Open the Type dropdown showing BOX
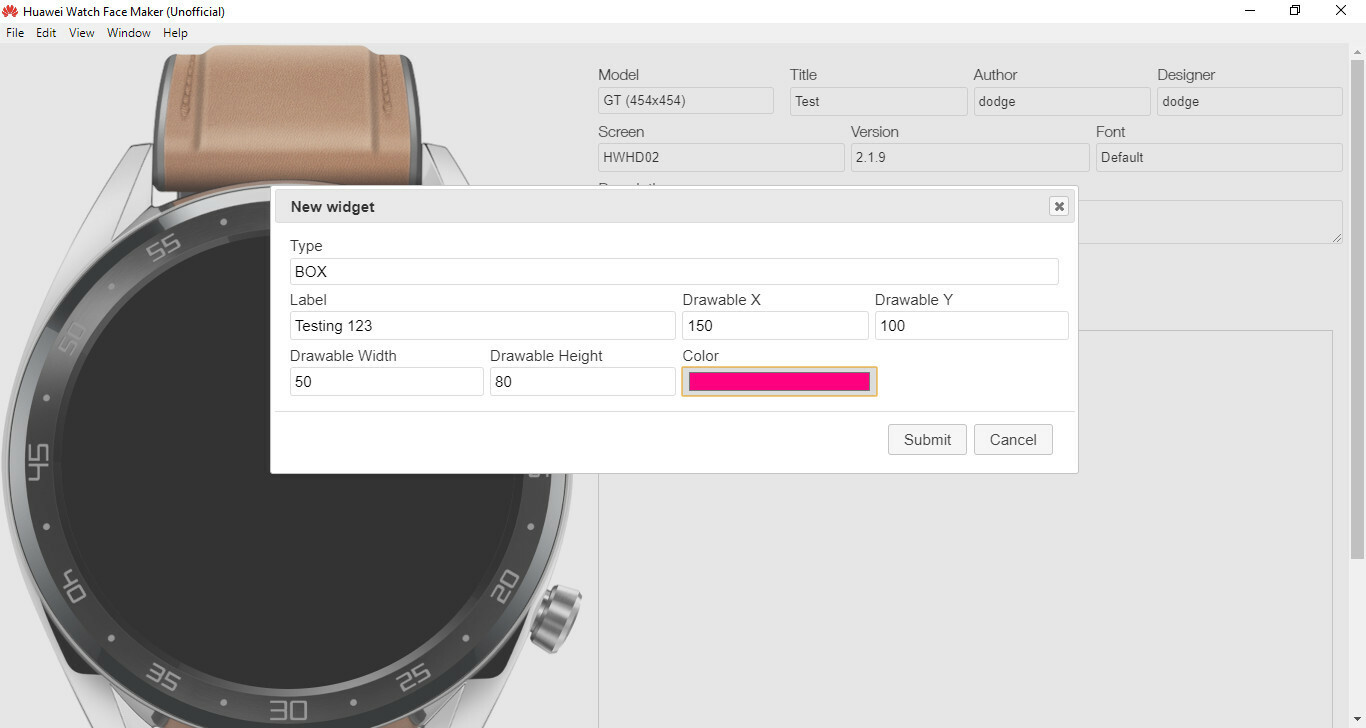1366x728 pixels. point(674,271)
